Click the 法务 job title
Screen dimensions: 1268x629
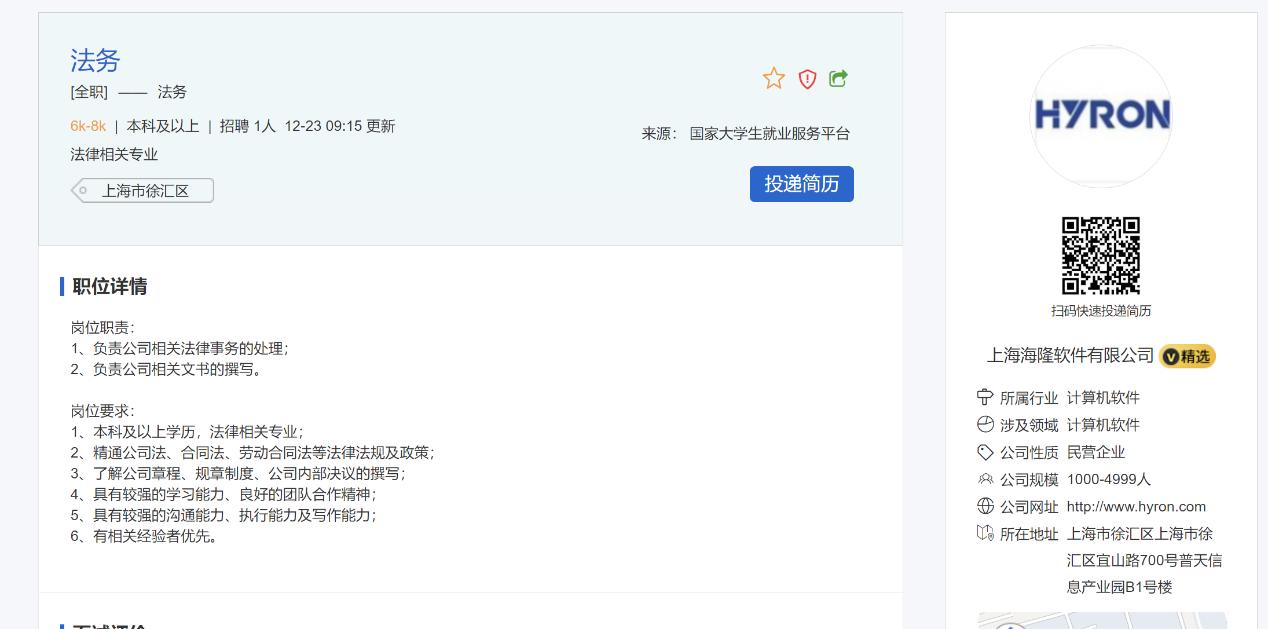95,60
